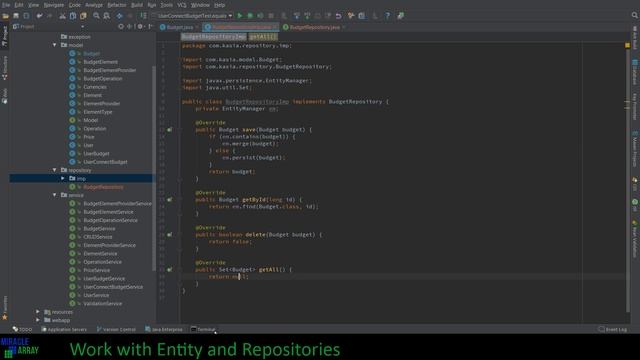Click the Open folder icon in the toolbar
This screenshot has height=360, width=640.
[x=5, y=16]
